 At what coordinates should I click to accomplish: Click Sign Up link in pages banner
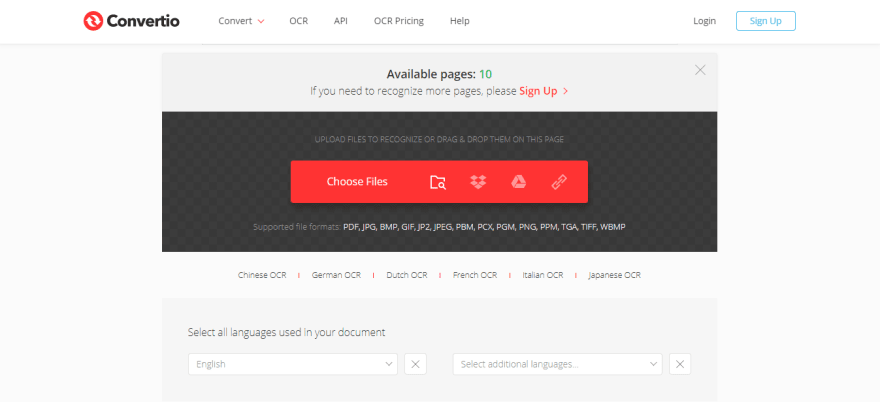(x=543, y=91)
